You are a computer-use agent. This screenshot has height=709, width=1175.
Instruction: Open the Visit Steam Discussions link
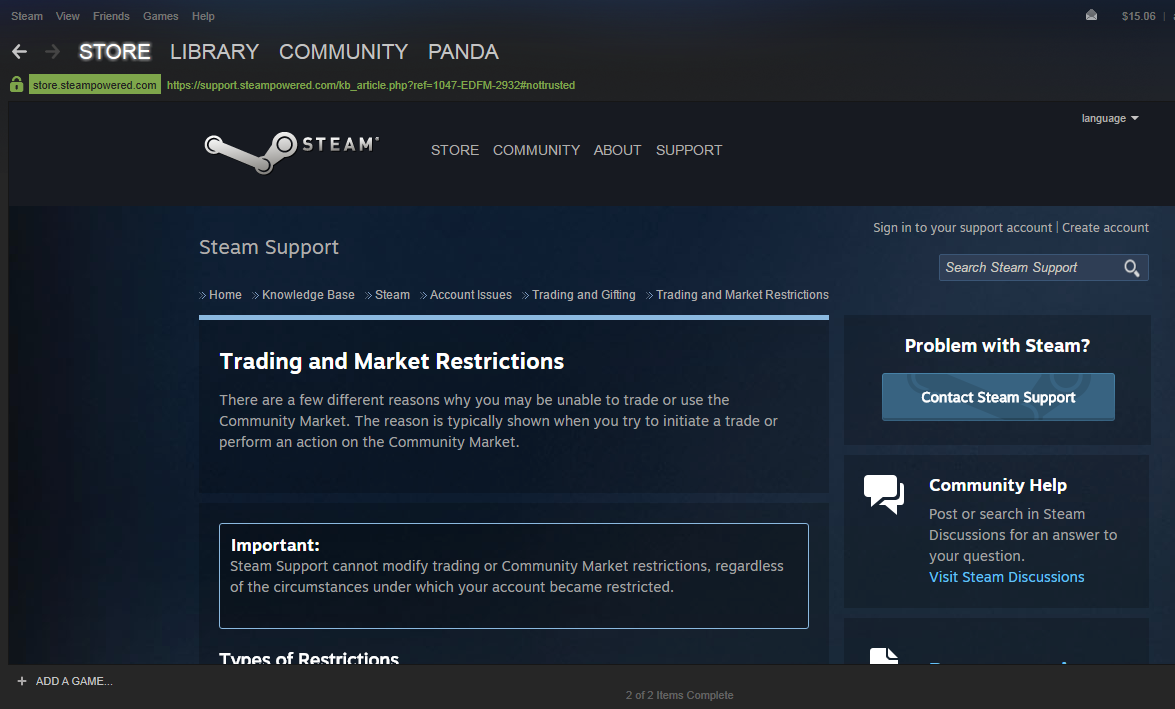[1006, 577]
